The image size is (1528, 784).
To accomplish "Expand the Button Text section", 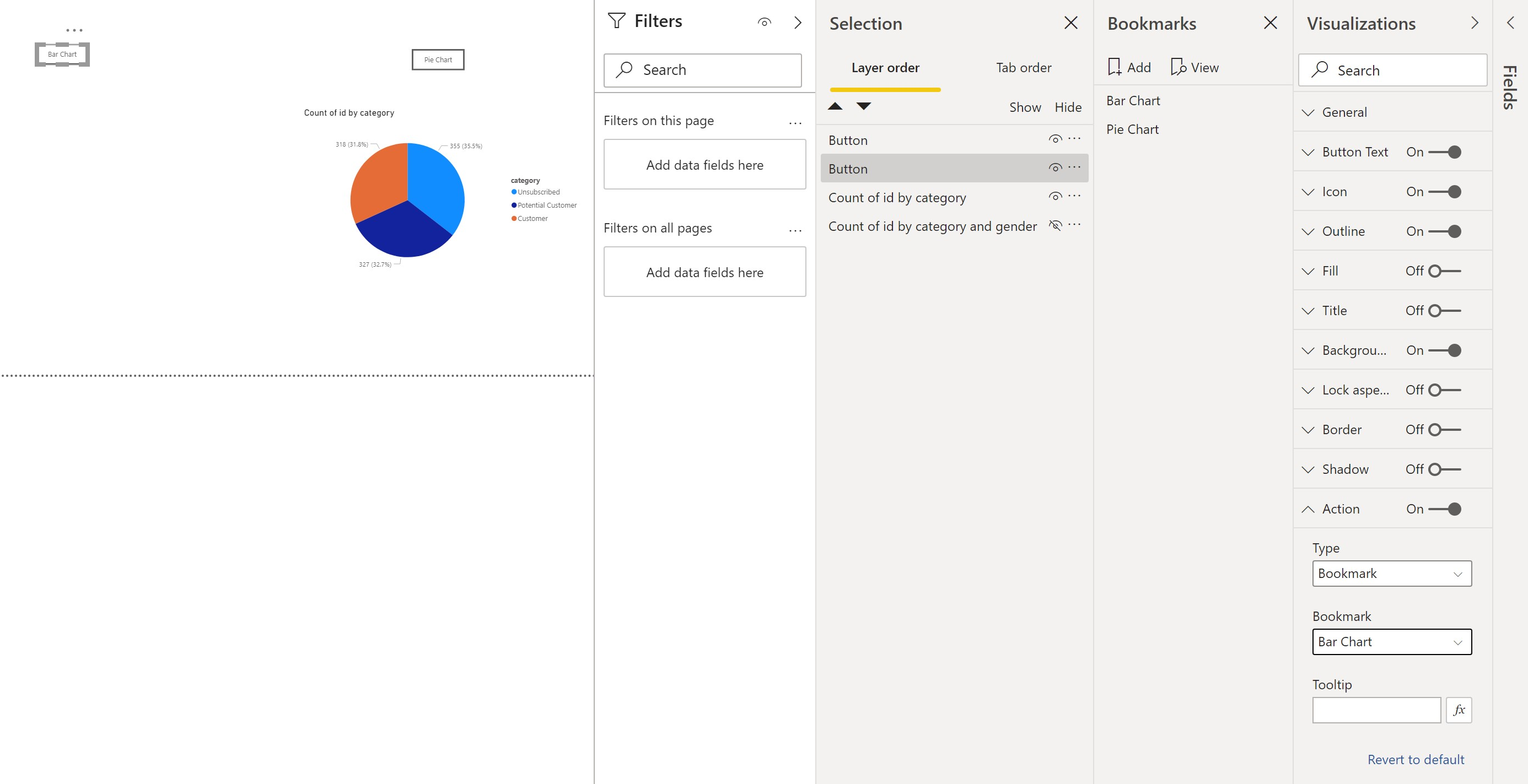I will pos(1308,153).
